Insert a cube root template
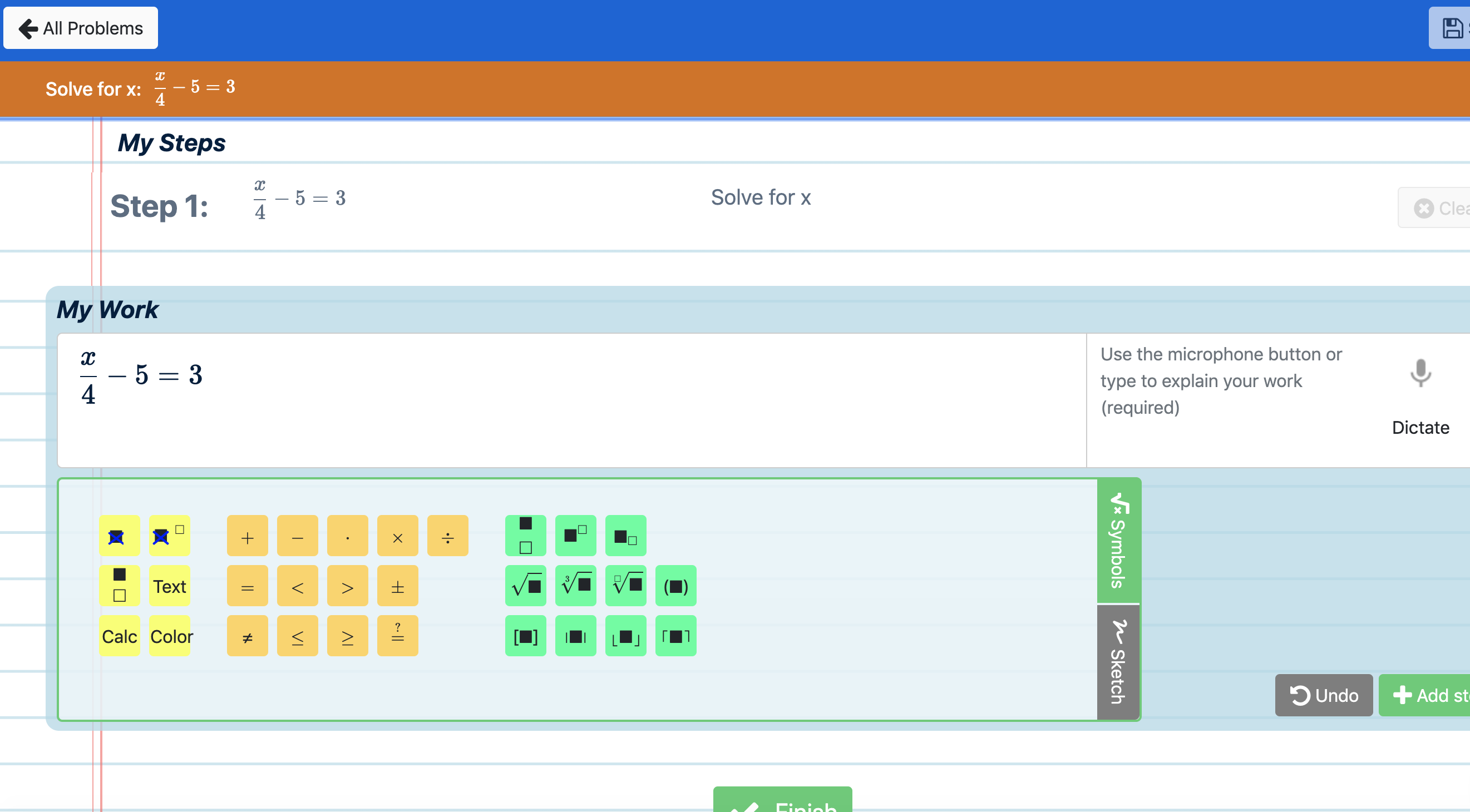 click(x=575, y=586)
